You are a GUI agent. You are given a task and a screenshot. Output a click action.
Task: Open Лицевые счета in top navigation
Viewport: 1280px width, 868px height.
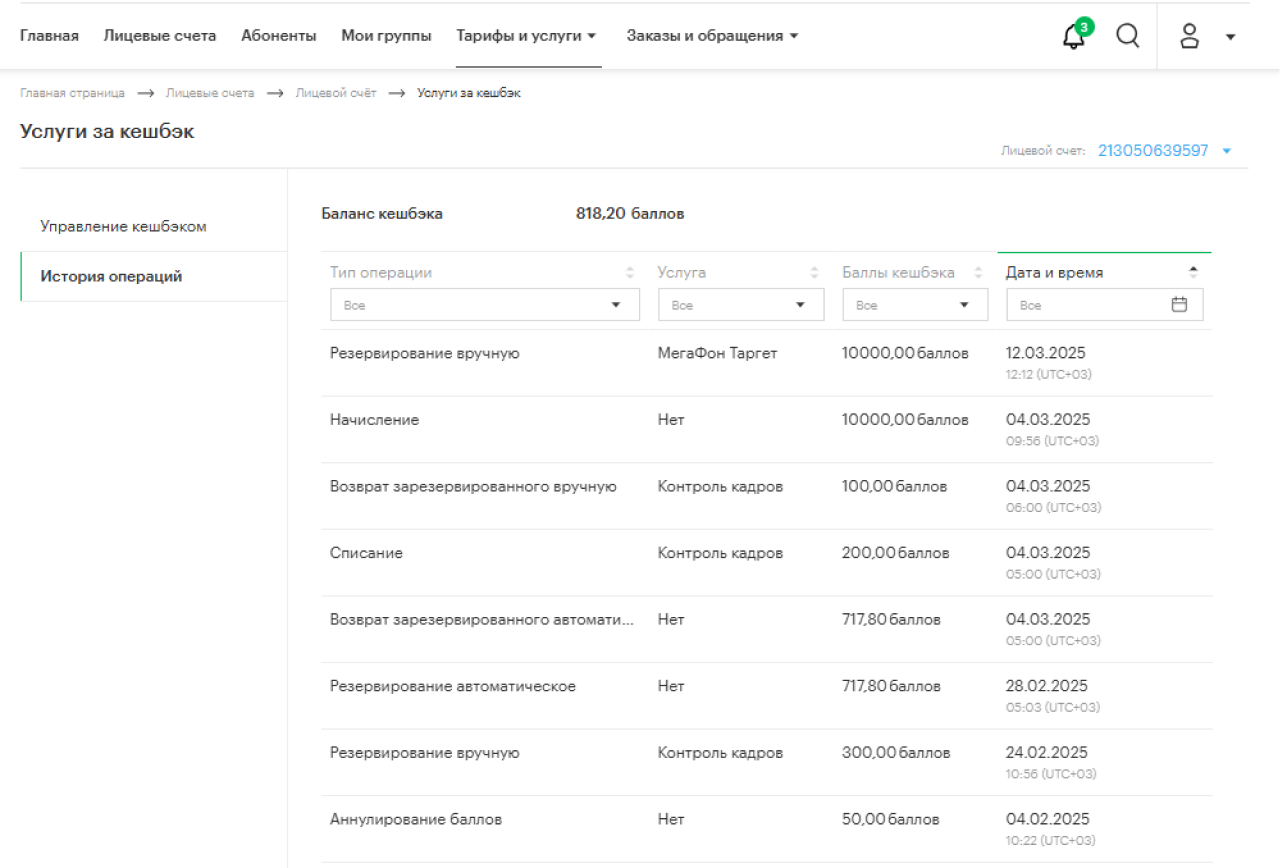[x=160, y=35]
